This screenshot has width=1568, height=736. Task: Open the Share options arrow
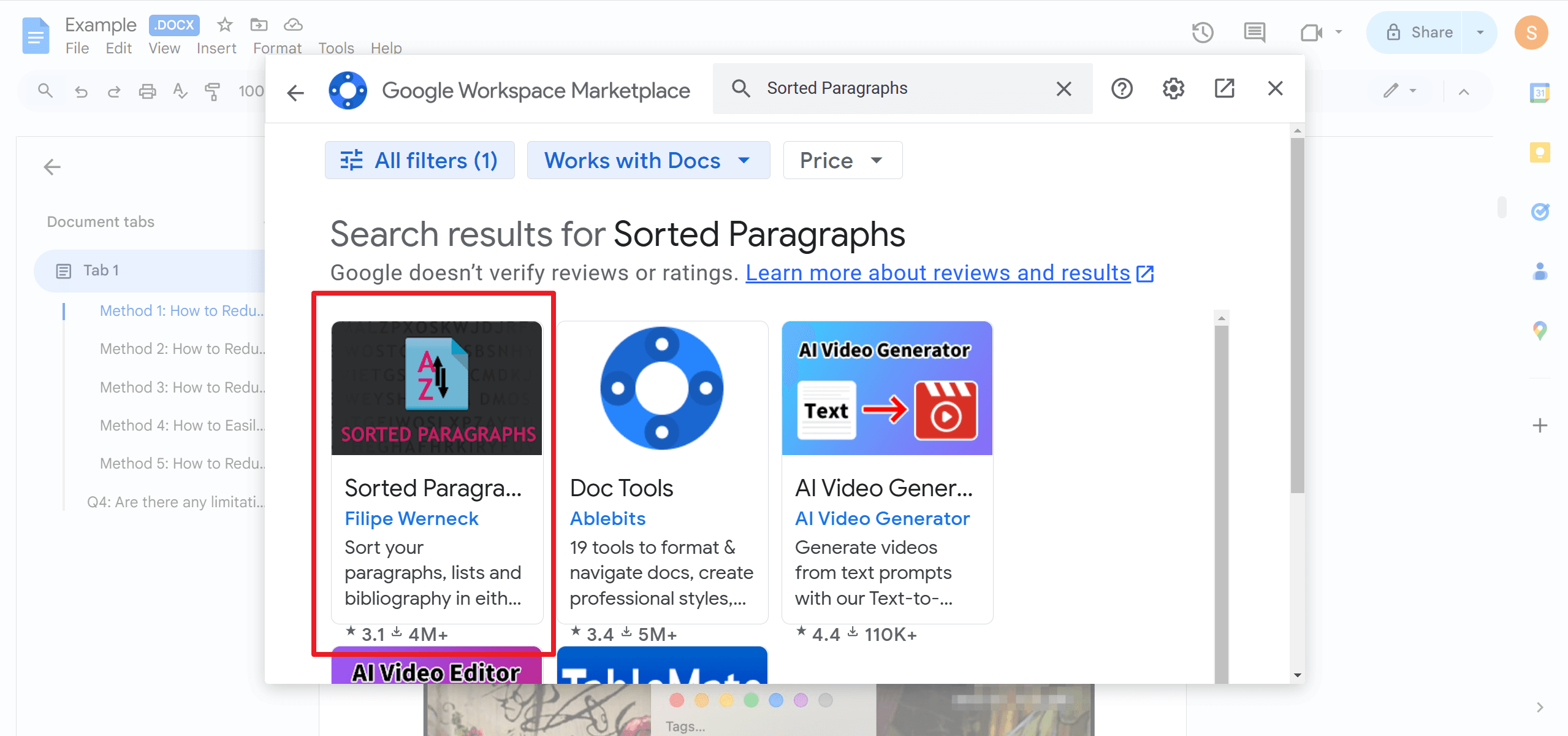[x=1480, y=33]
